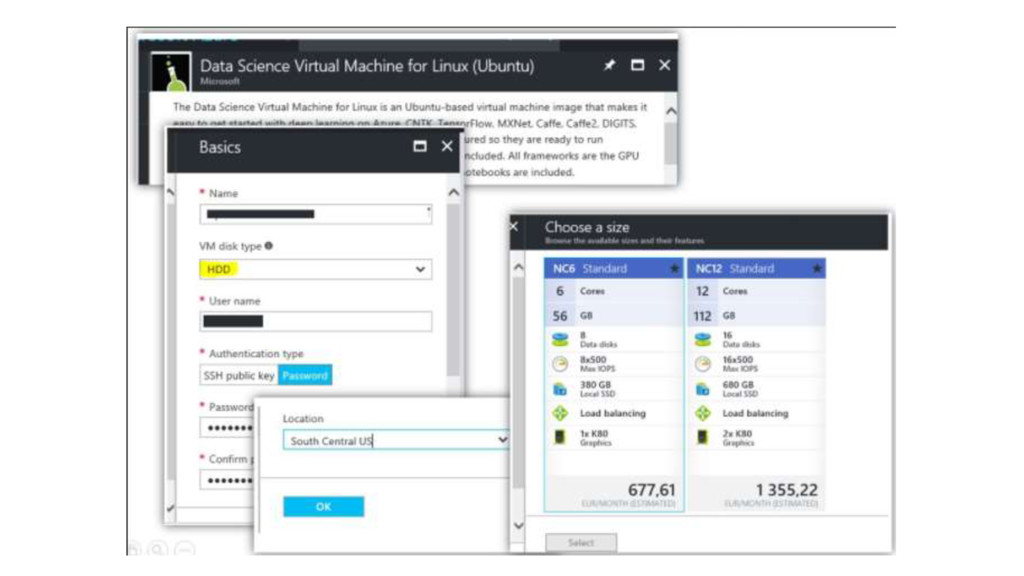
Task: Maximize the Basics blade
Action: pyautogui.click(x=420, y=146)
